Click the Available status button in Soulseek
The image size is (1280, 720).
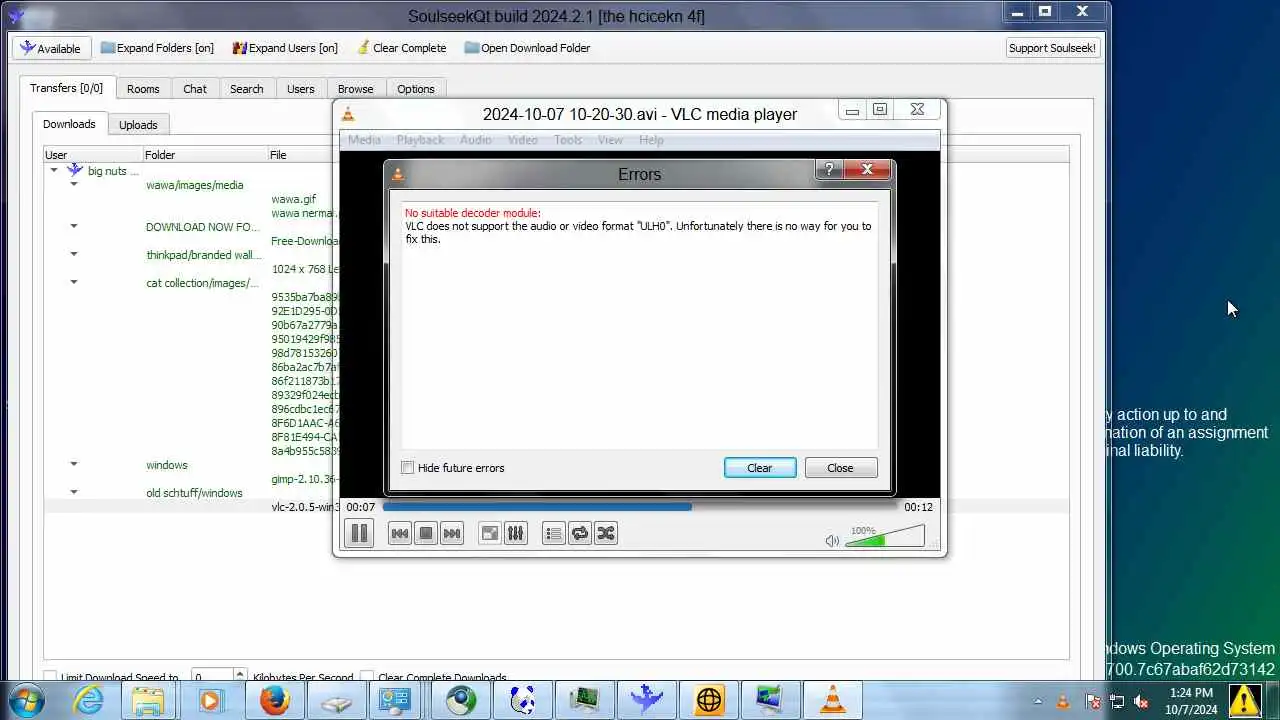[51, 48]
